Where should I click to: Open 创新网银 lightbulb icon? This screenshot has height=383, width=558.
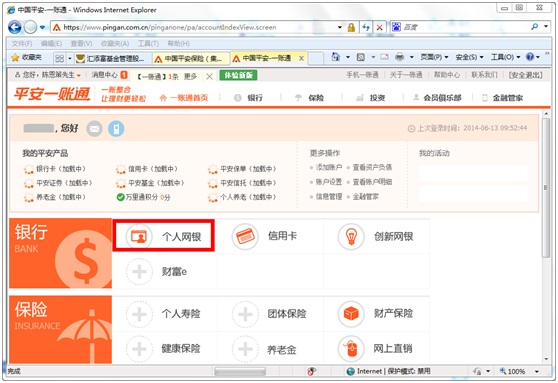[351, 236]
